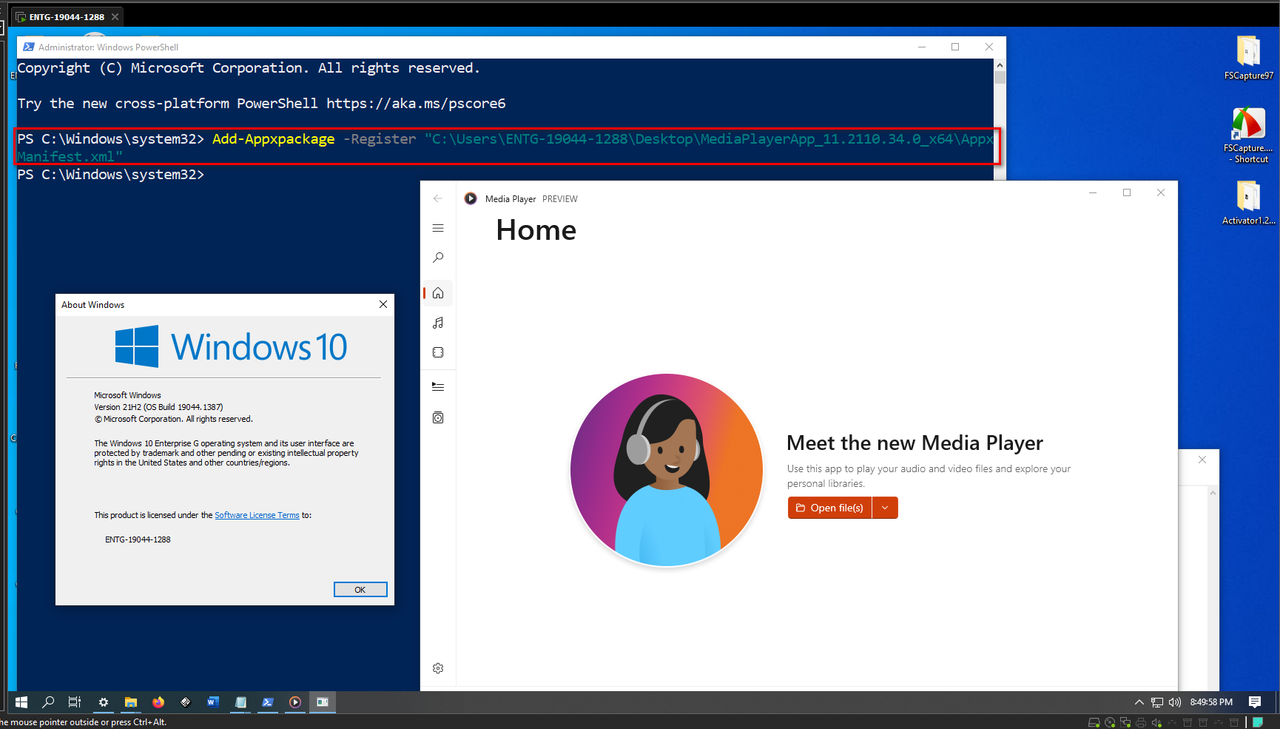
Task: Open Media Player settings gear
Action: pyautogui.click(x=437, y=668)
